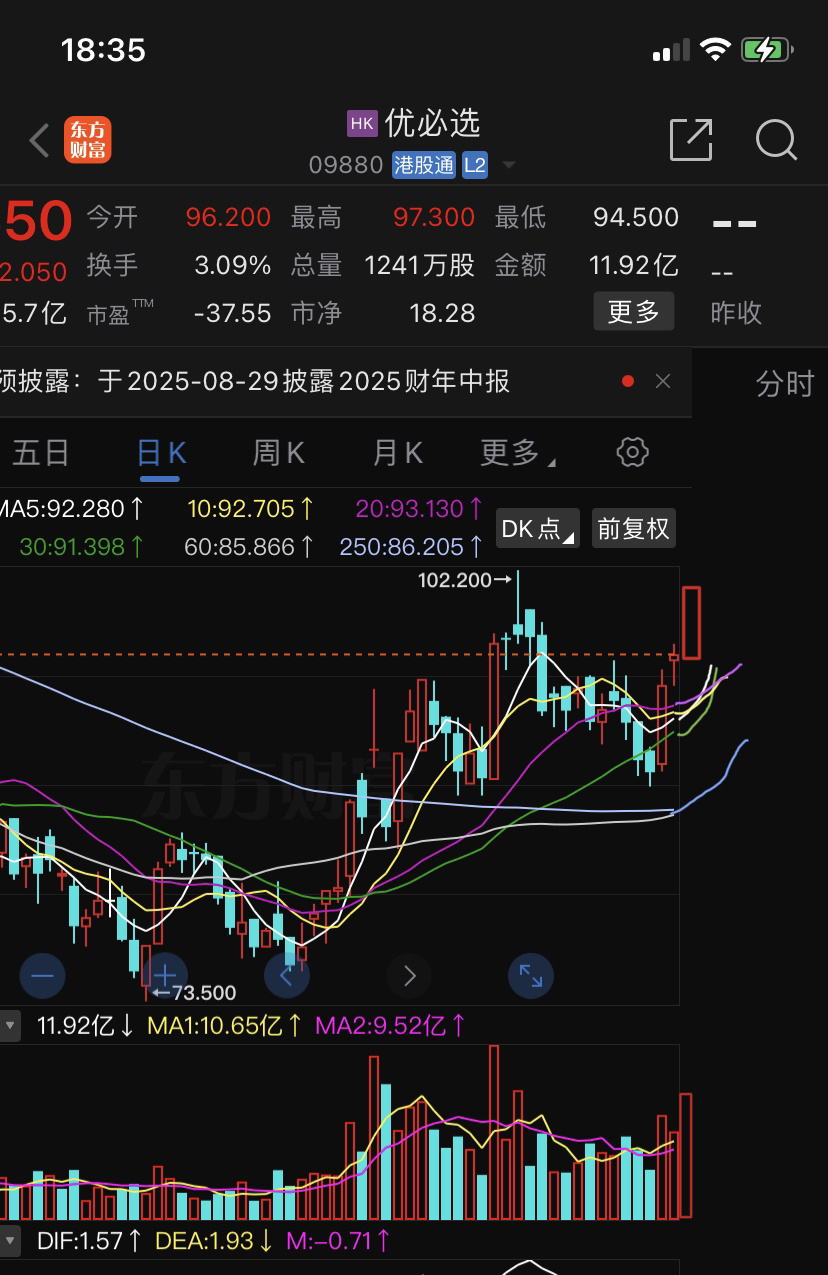
Task: Tap the 市净 18.28 value
Action: click(442, 313)
